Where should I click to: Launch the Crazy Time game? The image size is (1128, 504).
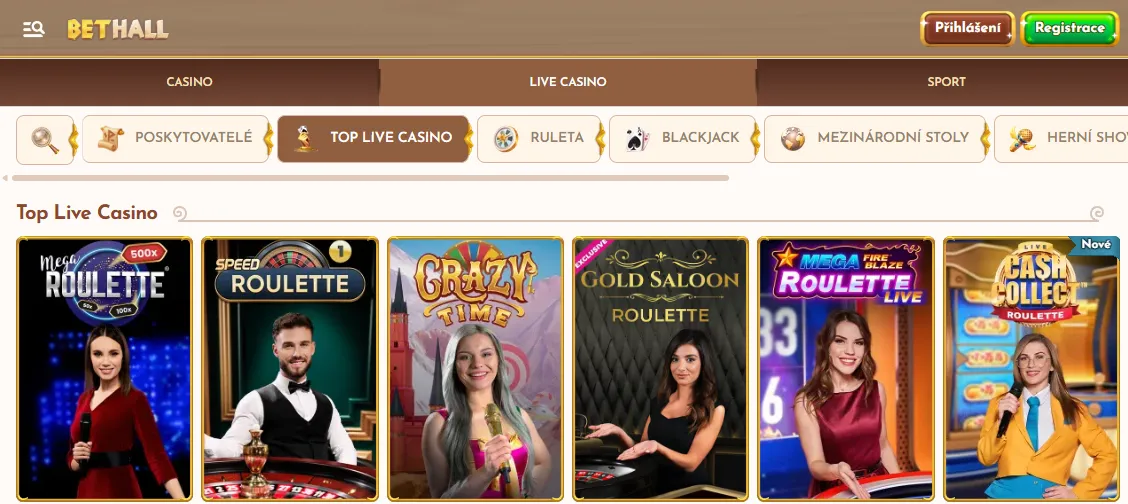(x=475, y=369)
